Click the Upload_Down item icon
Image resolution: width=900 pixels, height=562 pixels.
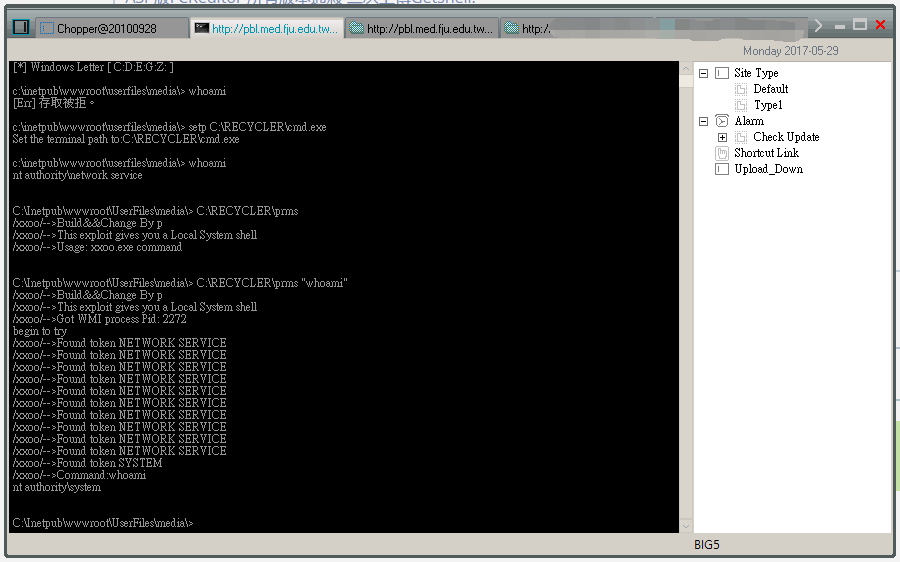(x=721, y=169)
